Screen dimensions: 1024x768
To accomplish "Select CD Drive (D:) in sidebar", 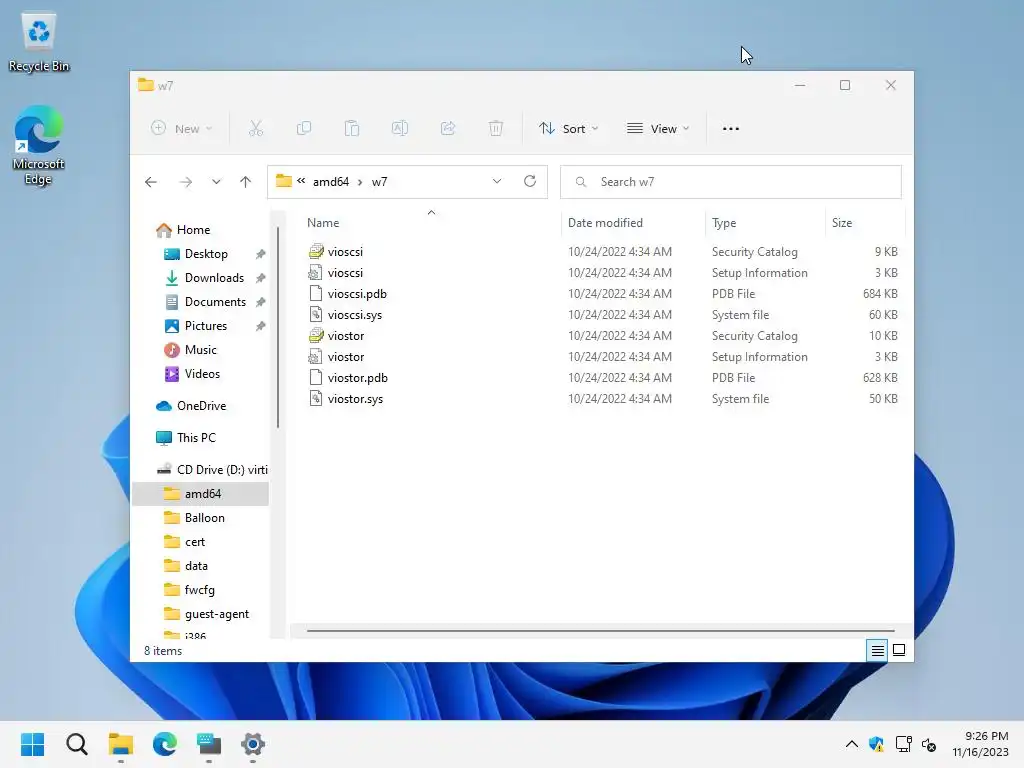I will pos(212,470).
